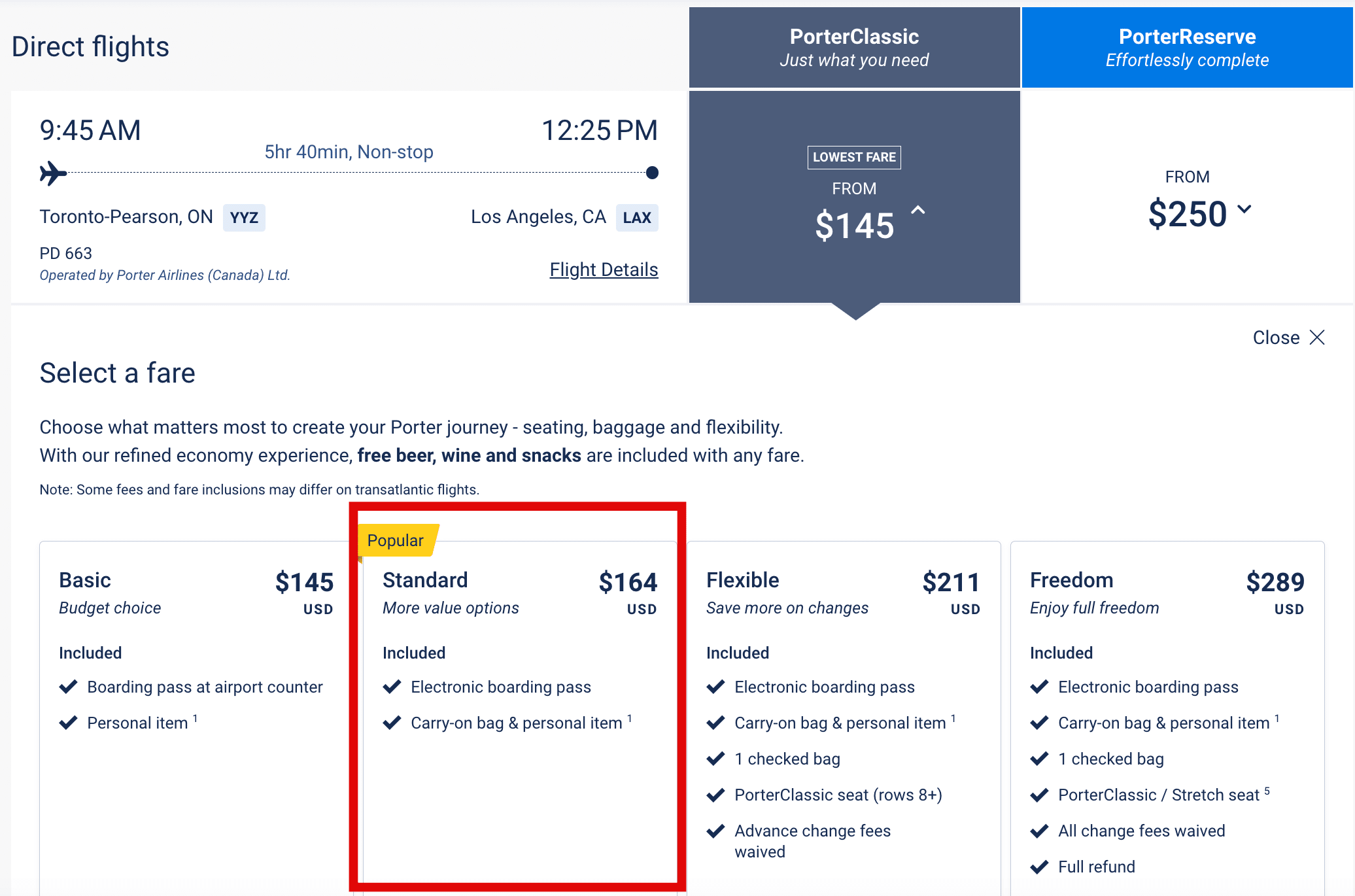Open the Flight Details link
The height and width of the screenshot is (896, 1355).
(x=603, y=269)
